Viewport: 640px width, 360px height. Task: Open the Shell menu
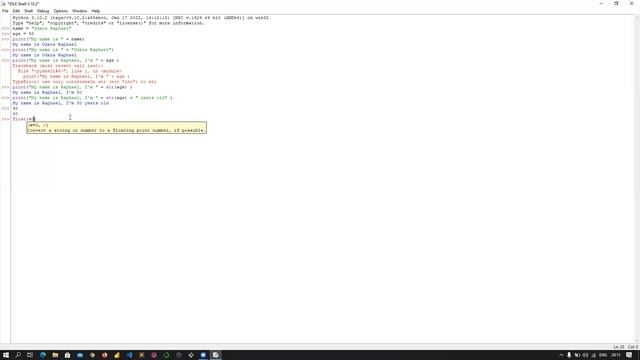[28, 11]
